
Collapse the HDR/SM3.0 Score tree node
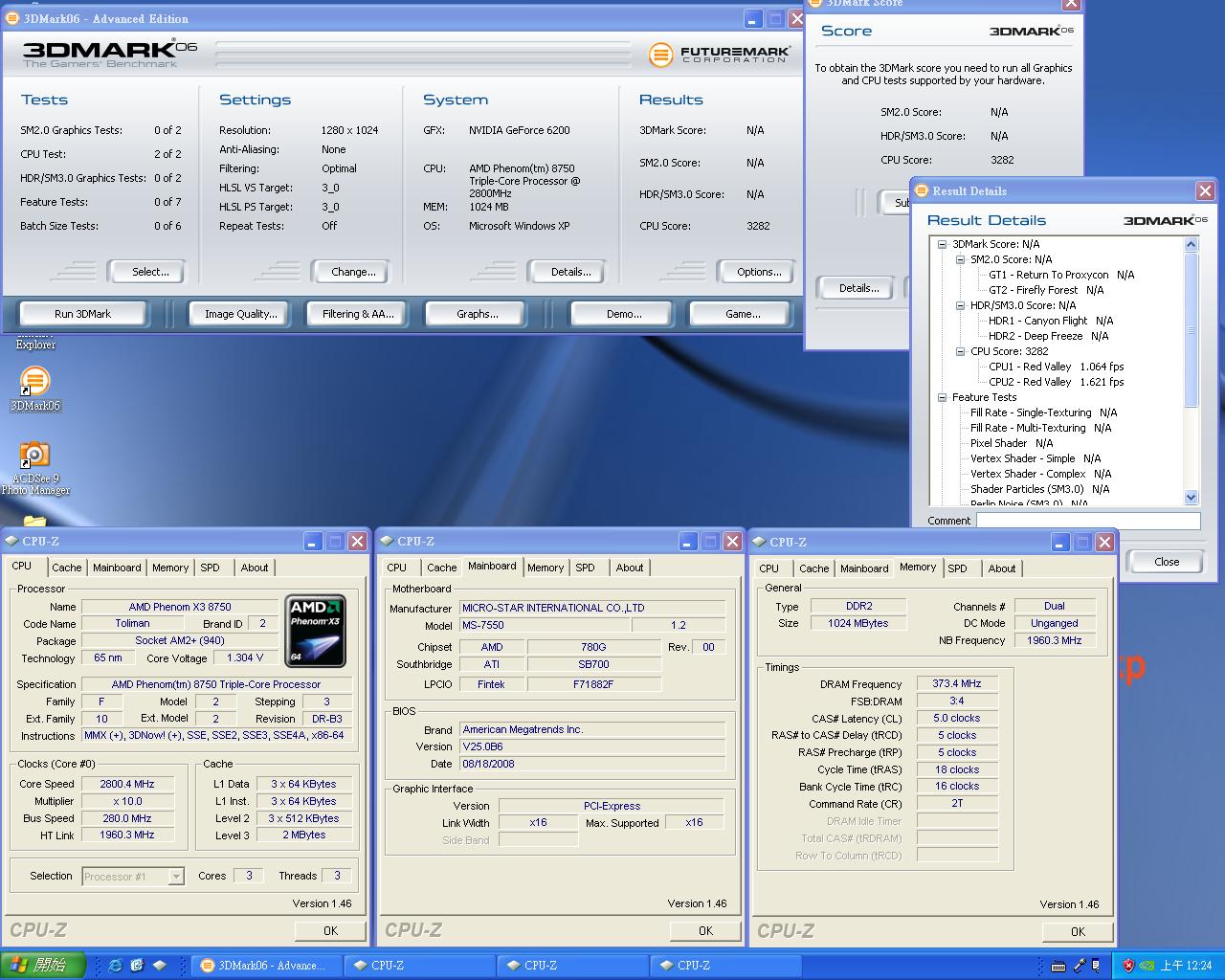tap(961, 305)
